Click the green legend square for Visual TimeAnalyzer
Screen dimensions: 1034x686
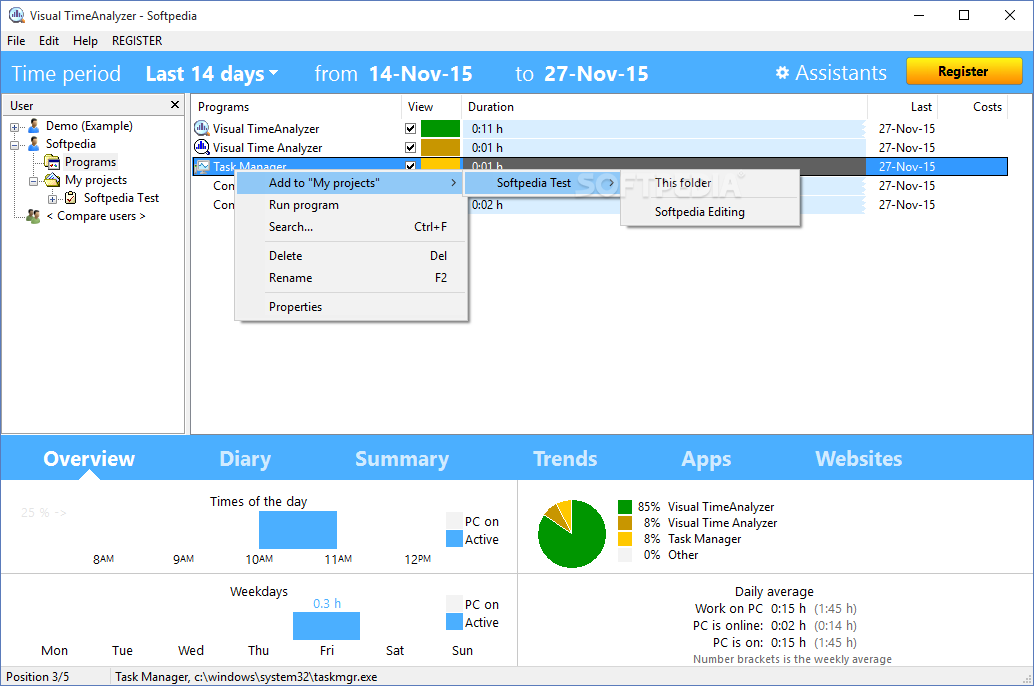[625, 507]
